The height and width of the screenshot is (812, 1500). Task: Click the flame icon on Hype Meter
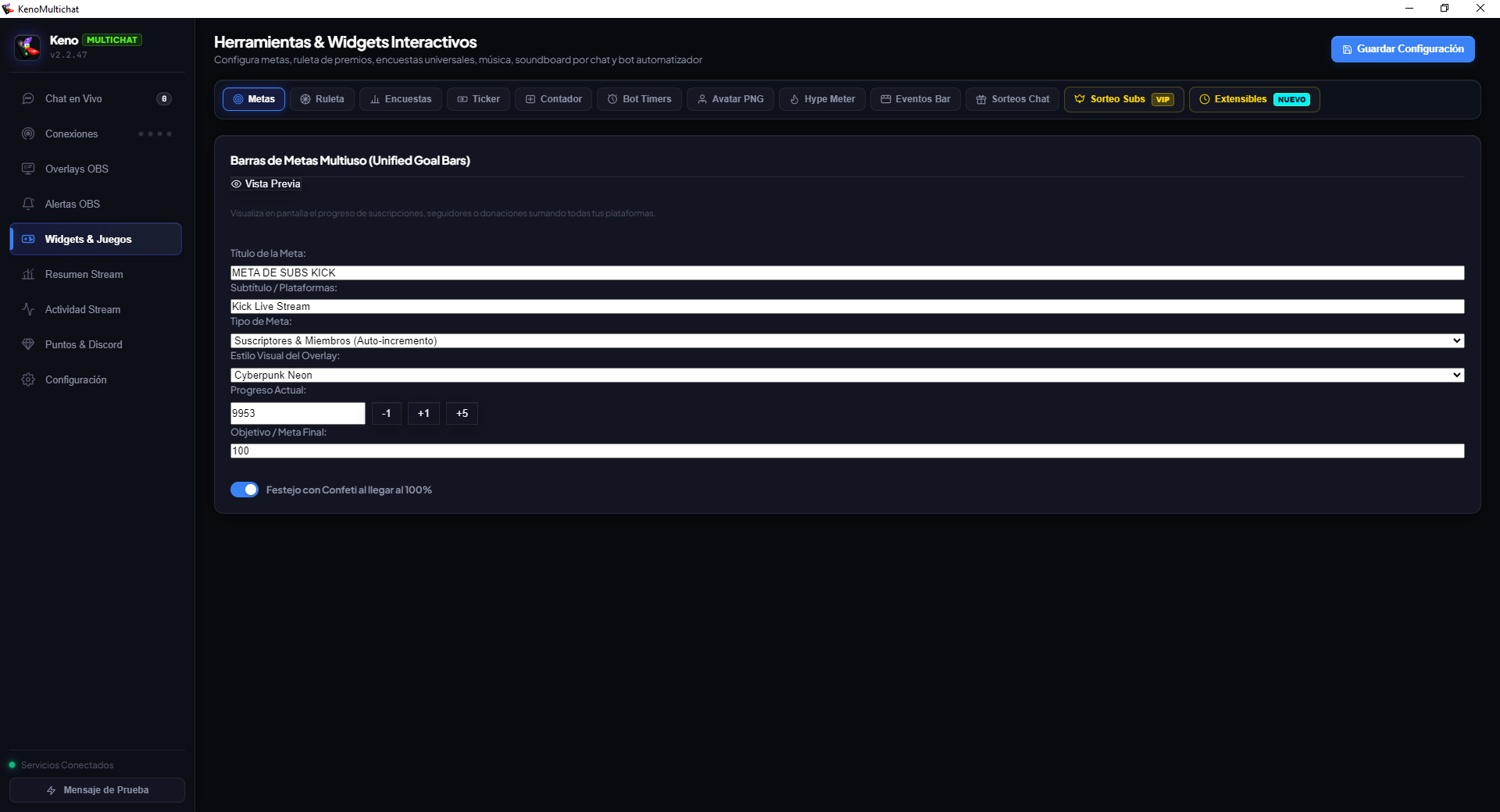pos(795,99)
